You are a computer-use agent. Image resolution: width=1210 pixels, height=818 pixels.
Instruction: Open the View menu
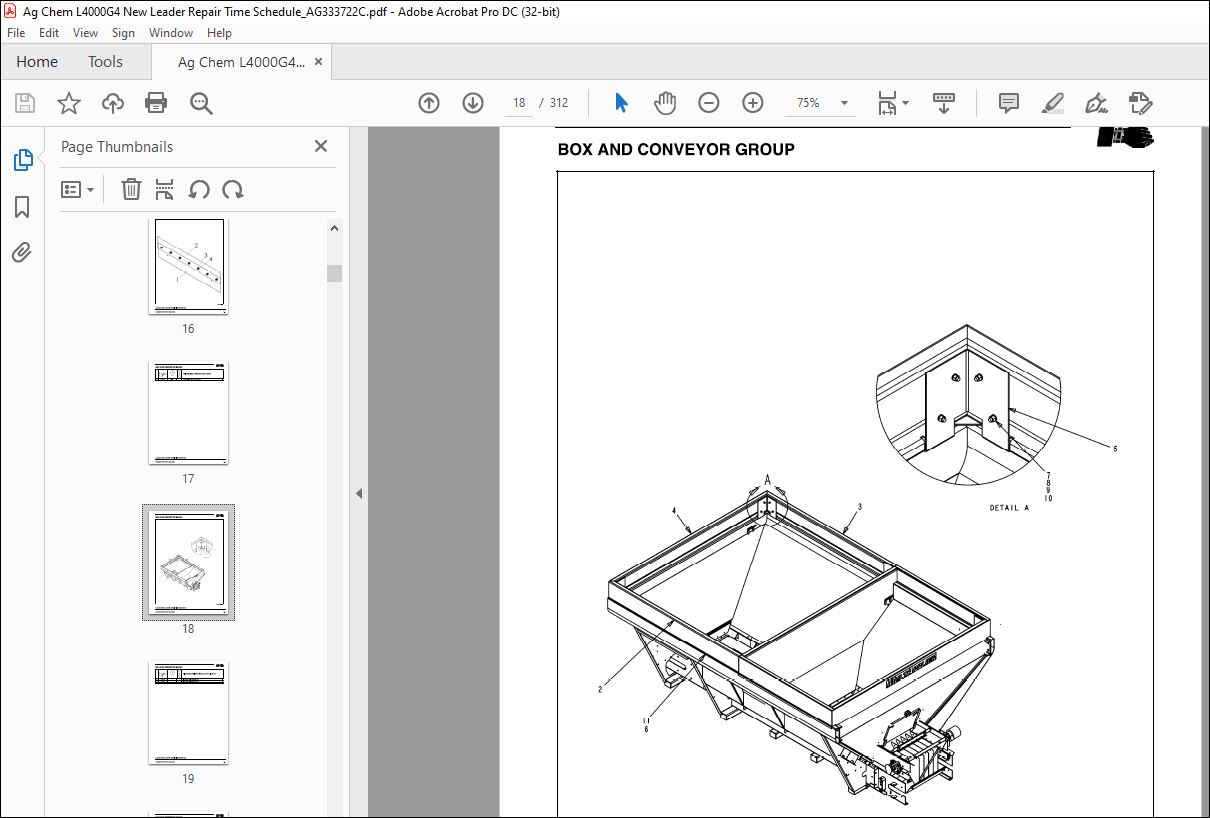pos(86,33)
